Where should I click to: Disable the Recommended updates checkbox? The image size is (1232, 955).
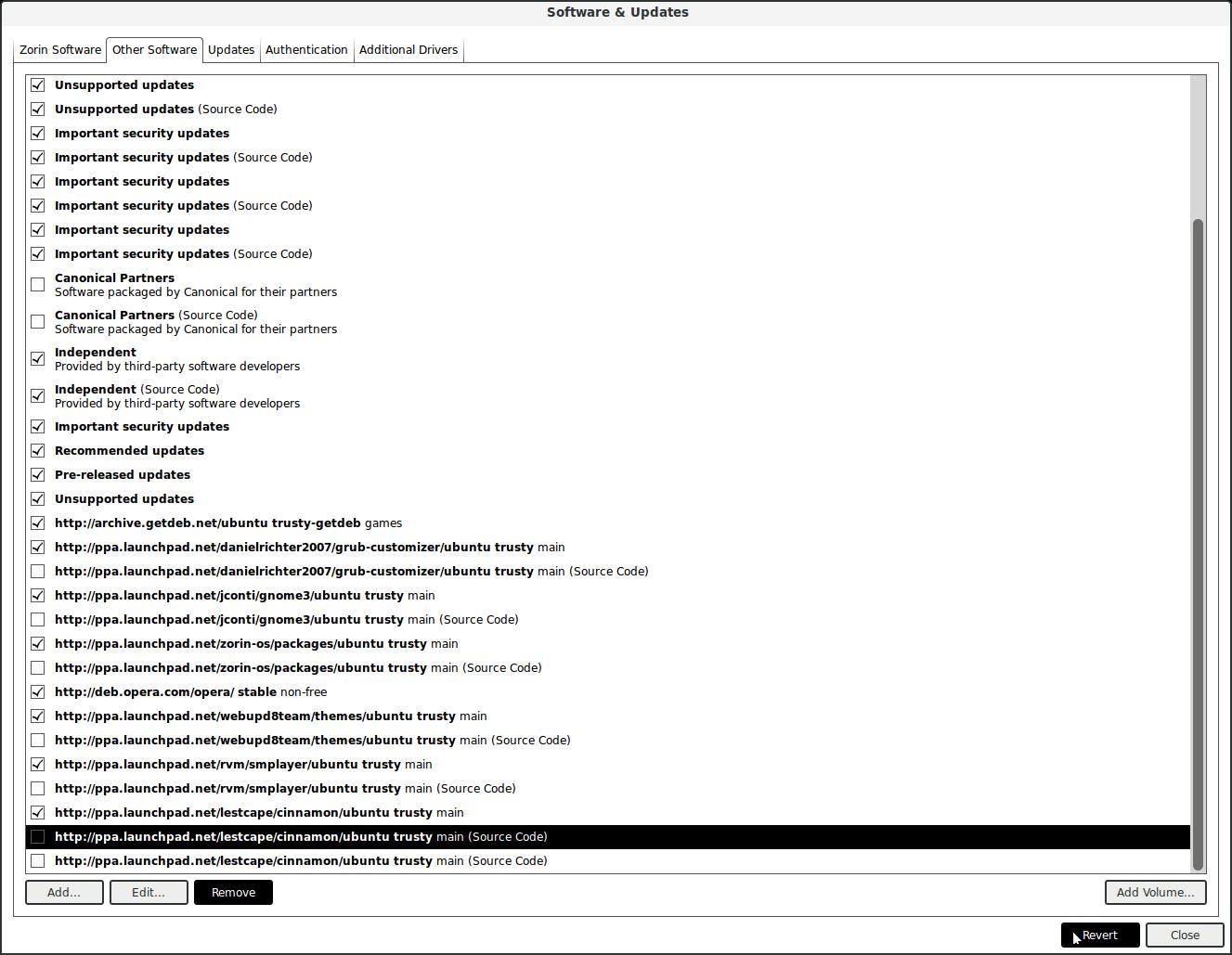(x=38, y=451)
